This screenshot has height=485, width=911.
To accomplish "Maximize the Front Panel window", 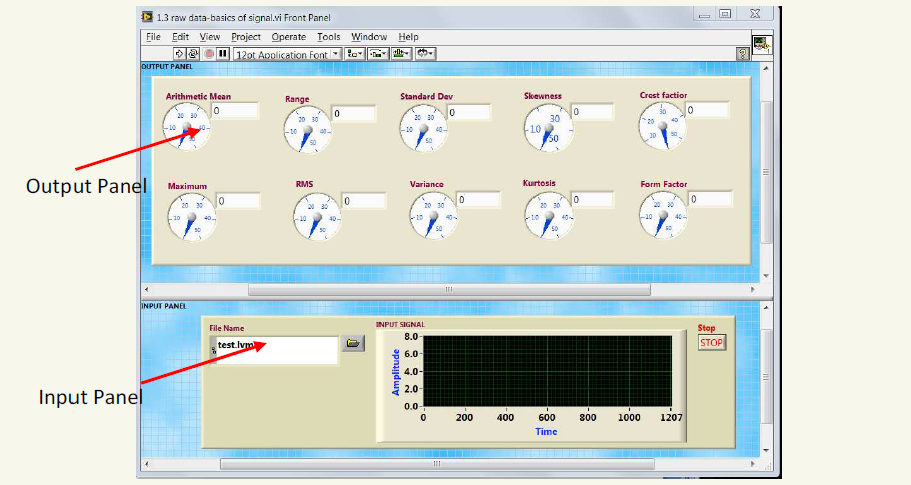I will click(x=725, y=14).
